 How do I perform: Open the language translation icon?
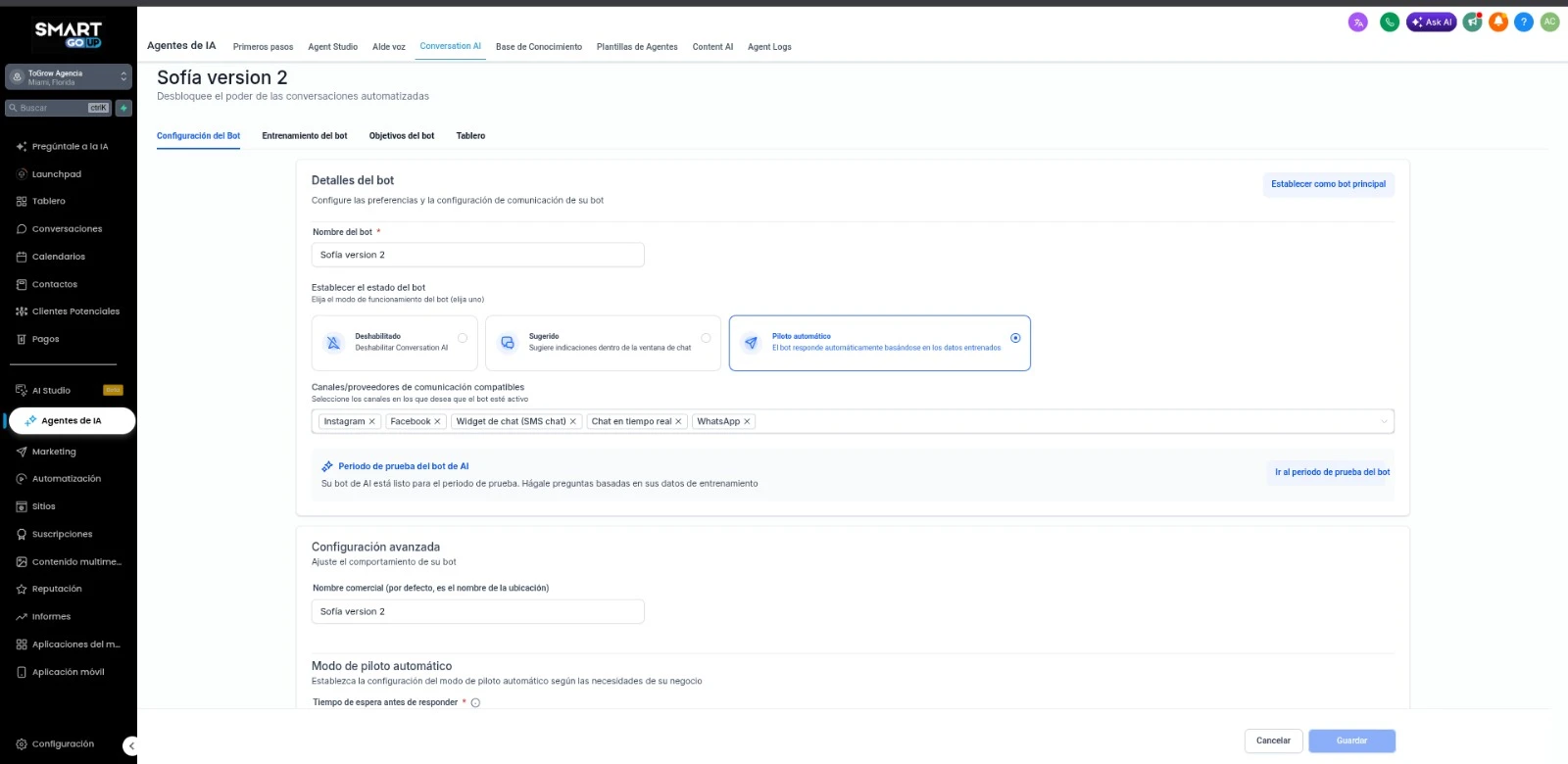[1357, 22]
